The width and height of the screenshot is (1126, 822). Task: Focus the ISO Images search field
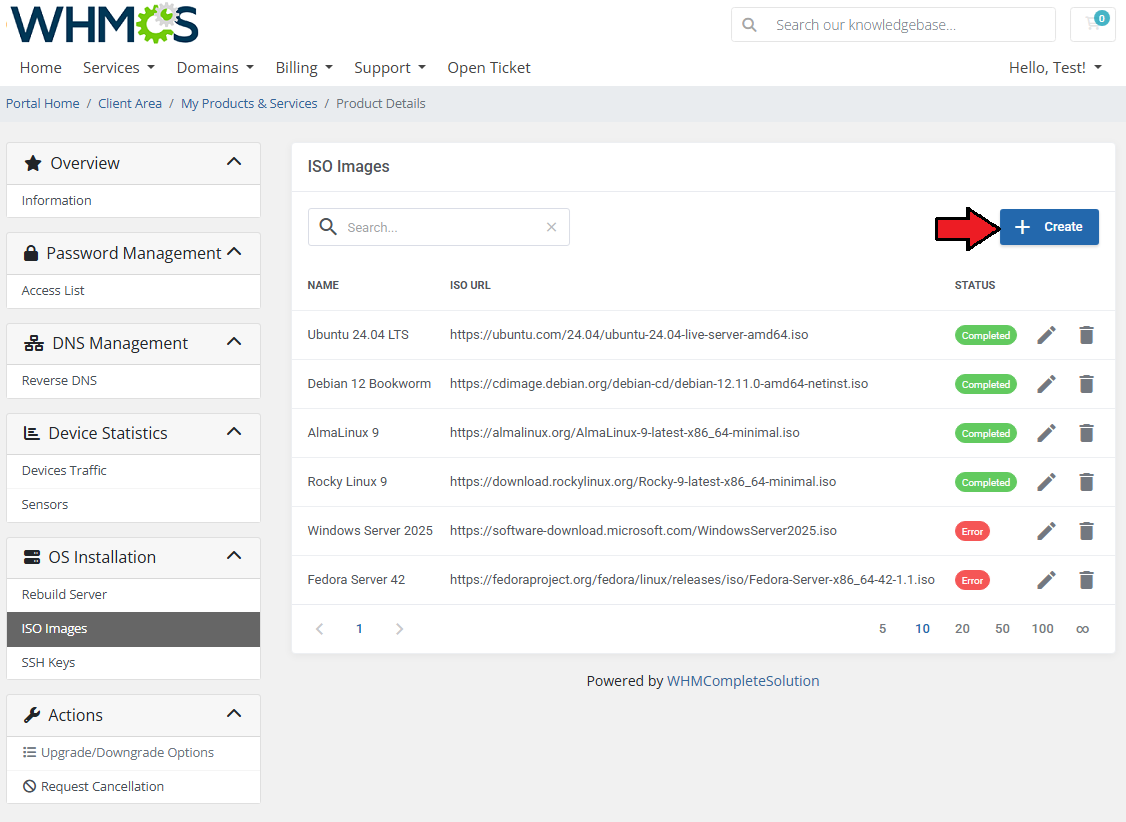coord(439,227)
